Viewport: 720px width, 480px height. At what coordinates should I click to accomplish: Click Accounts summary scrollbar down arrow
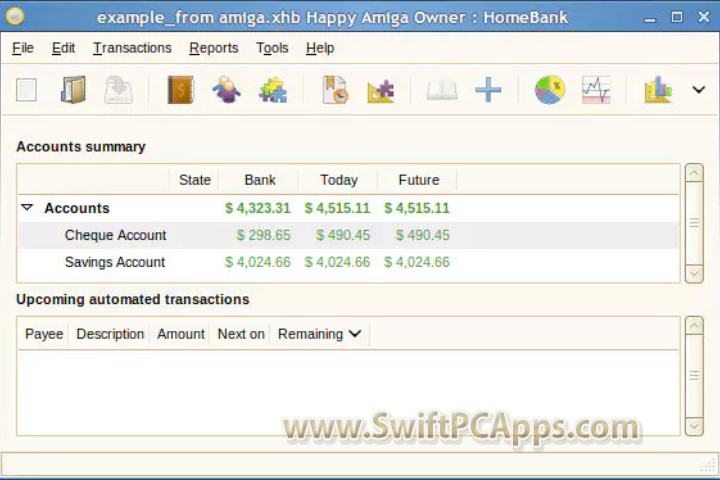point(694,274)
